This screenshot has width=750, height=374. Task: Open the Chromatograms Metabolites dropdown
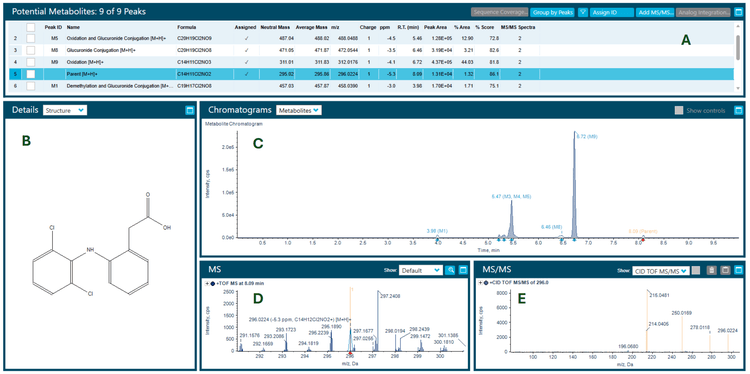299,110
